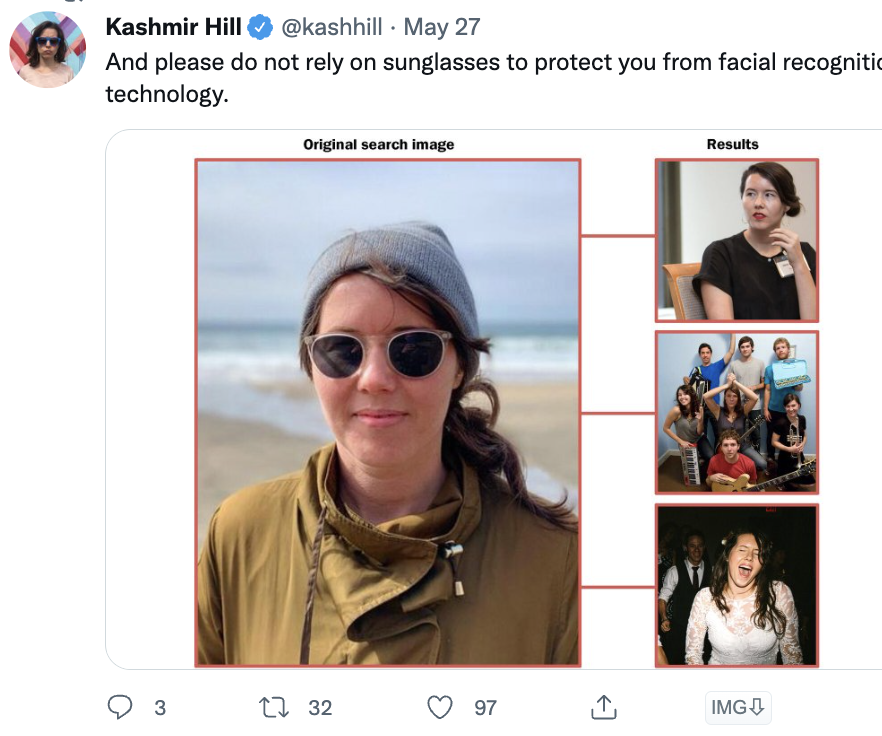This screenshot has width=882, height=736.
Task: Click the blue verified badge
Action: [261, 27]
